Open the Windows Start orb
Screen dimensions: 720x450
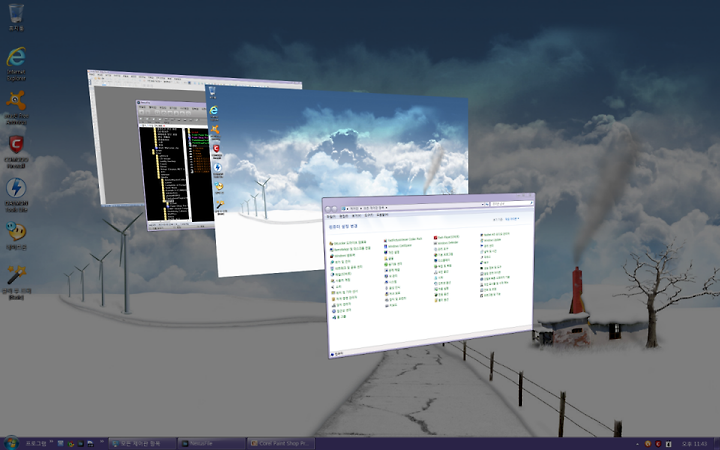[11, 443]
